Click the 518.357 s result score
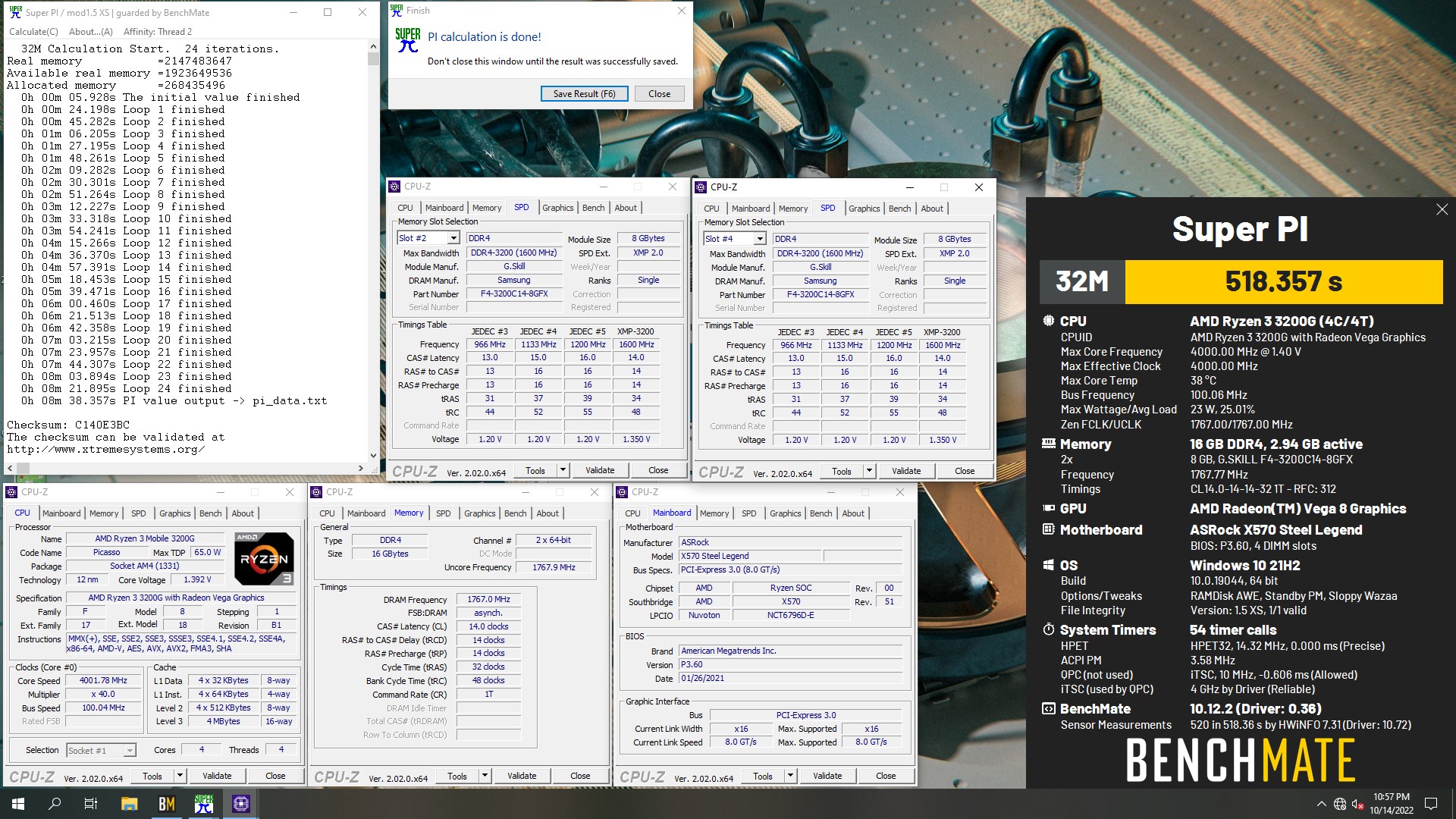The width and height of the screenshot is (1456, 819). (1284, 282)
